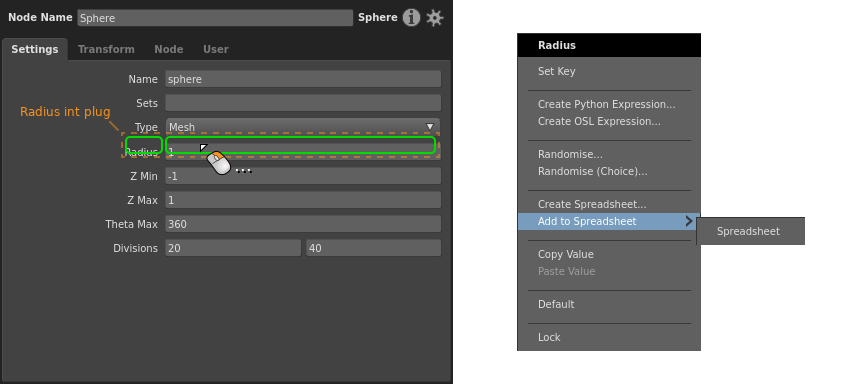
Task: Click the Theta Max value field
Action: click(302, 224)
